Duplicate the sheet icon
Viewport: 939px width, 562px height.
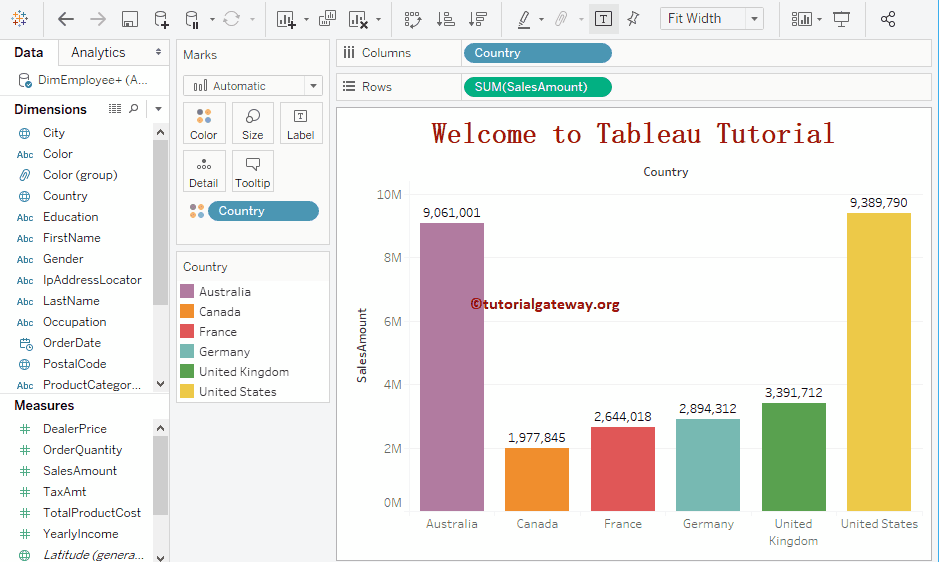[327, 19]
